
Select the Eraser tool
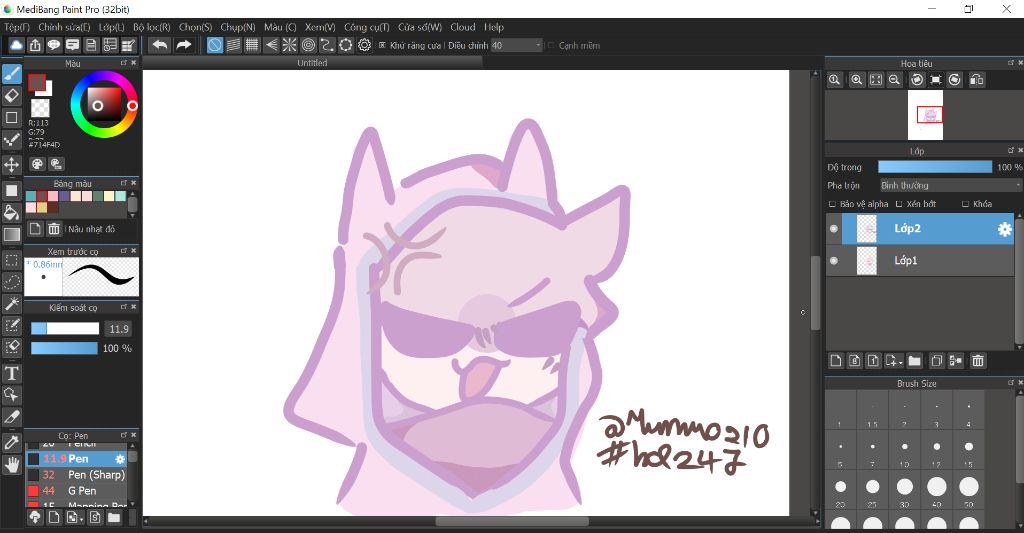pyautogui.click(x=12, y=96)
